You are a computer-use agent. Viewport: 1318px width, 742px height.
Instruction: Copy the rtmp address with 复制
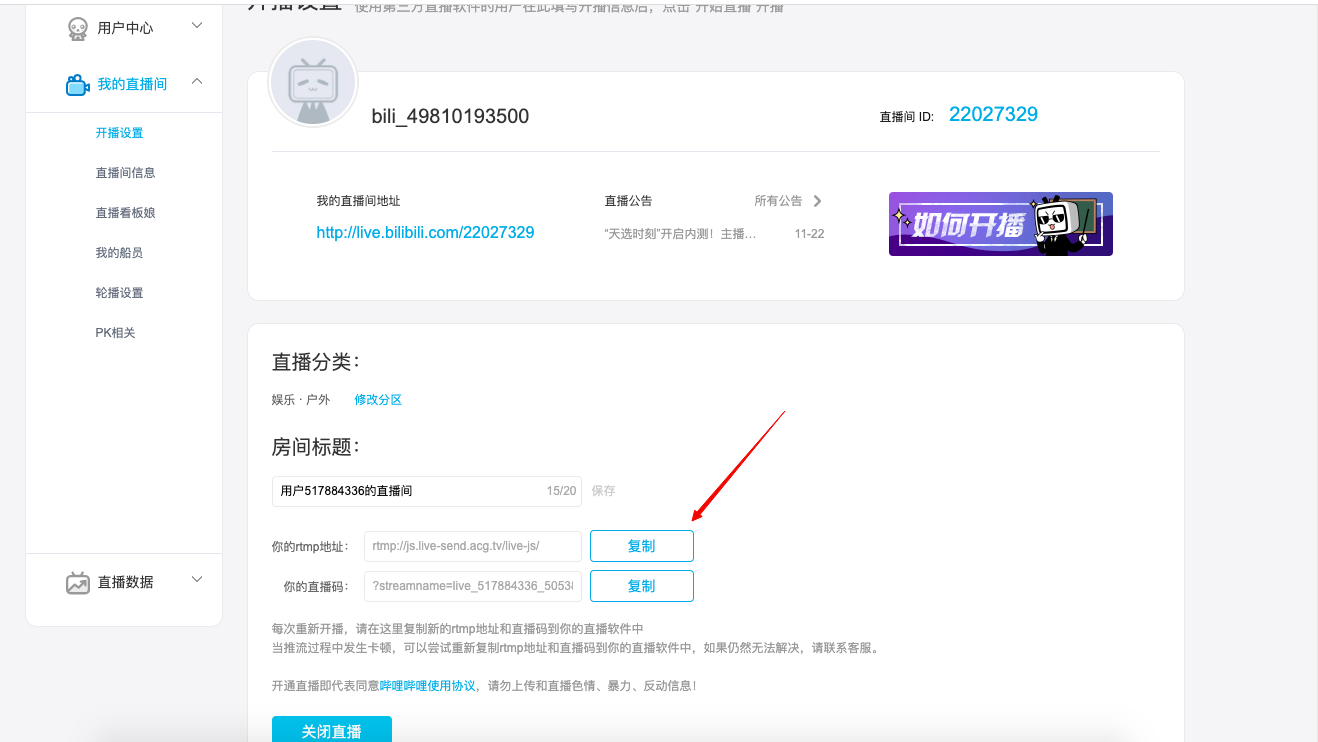click(x=642, y=546)
